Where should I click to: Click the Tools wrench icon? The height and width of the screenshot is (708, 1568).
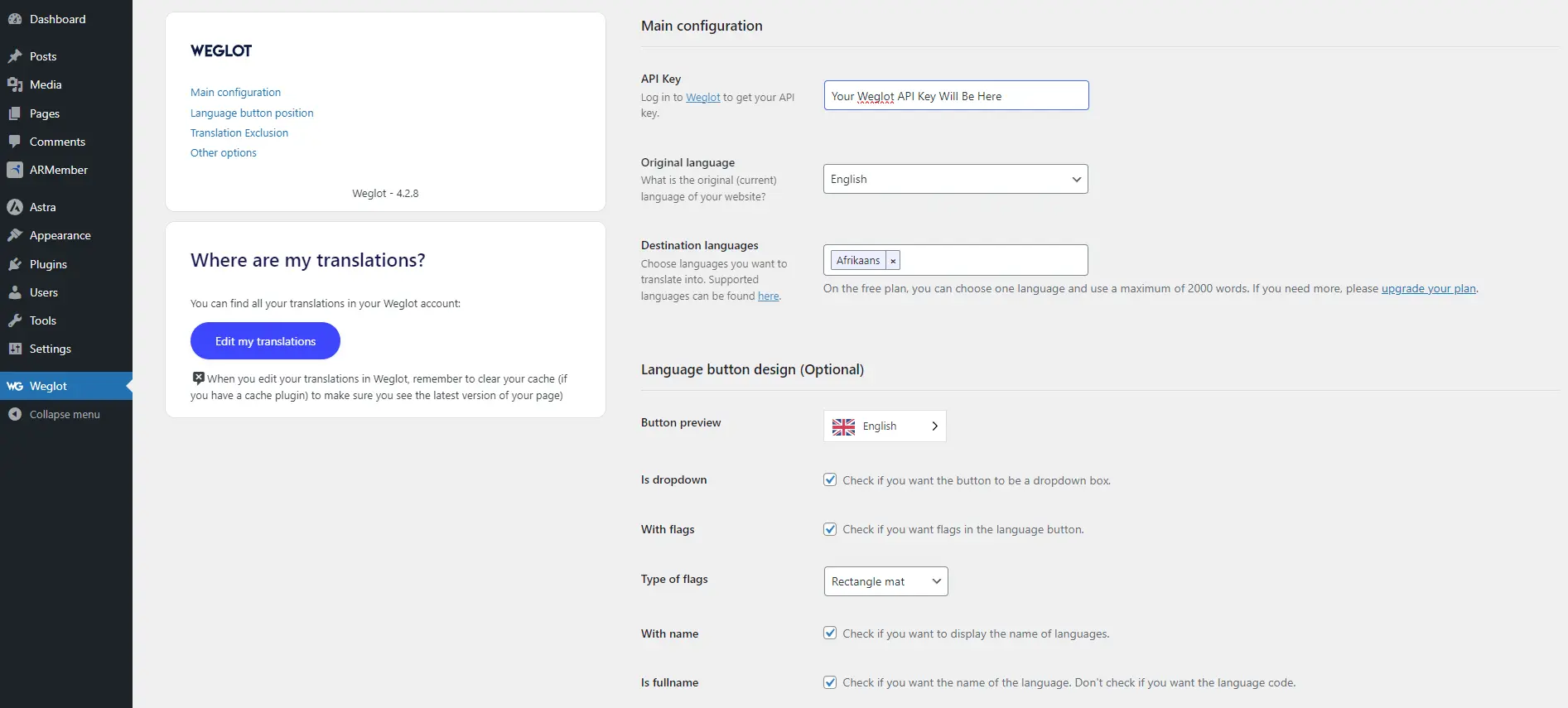(15, 320)
